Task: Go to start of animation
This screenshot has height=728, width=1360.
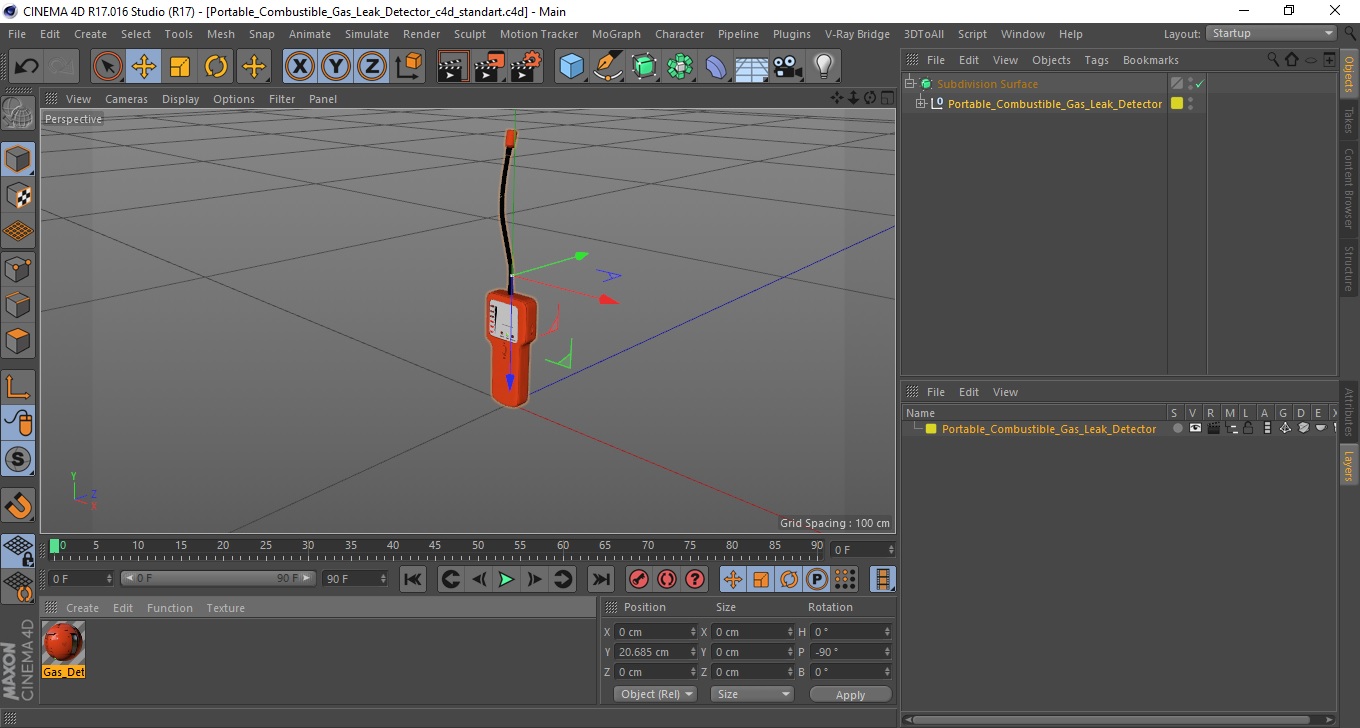Action: point(413,579)
